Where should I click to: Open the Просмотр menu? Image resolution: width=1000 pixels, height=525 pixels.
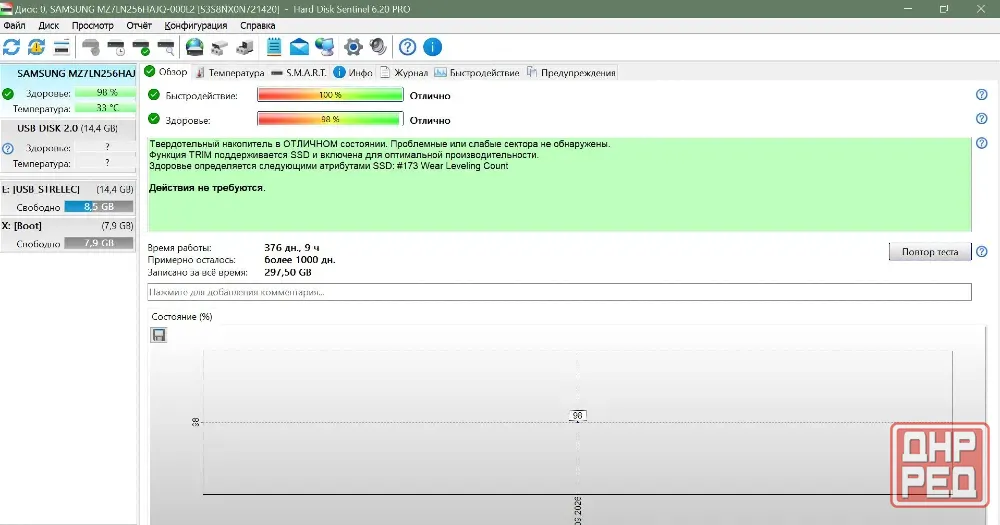[92, 26]
